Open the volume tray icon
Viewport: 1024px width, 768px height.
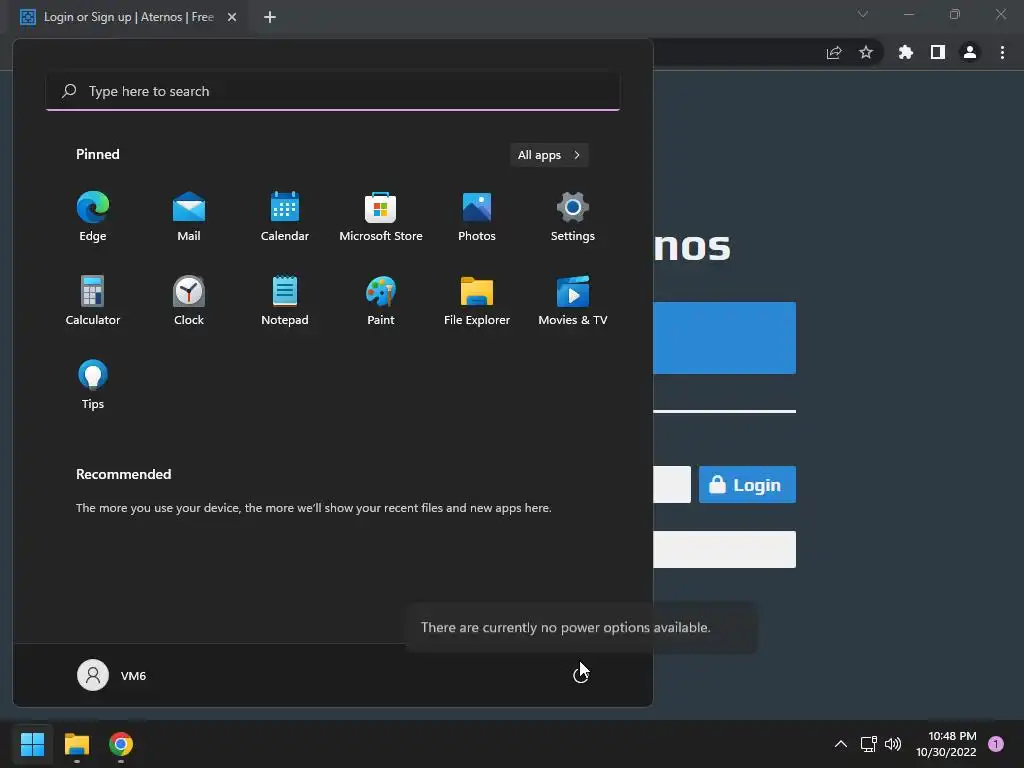[x=893, y=744]
